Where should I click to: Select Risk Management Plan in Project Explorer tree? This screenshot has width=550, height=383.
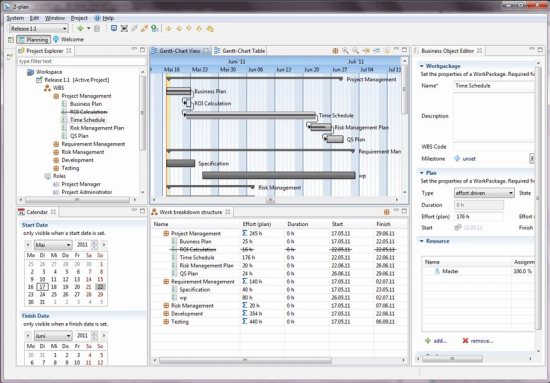pyautogui.click(x=97, y=128)
